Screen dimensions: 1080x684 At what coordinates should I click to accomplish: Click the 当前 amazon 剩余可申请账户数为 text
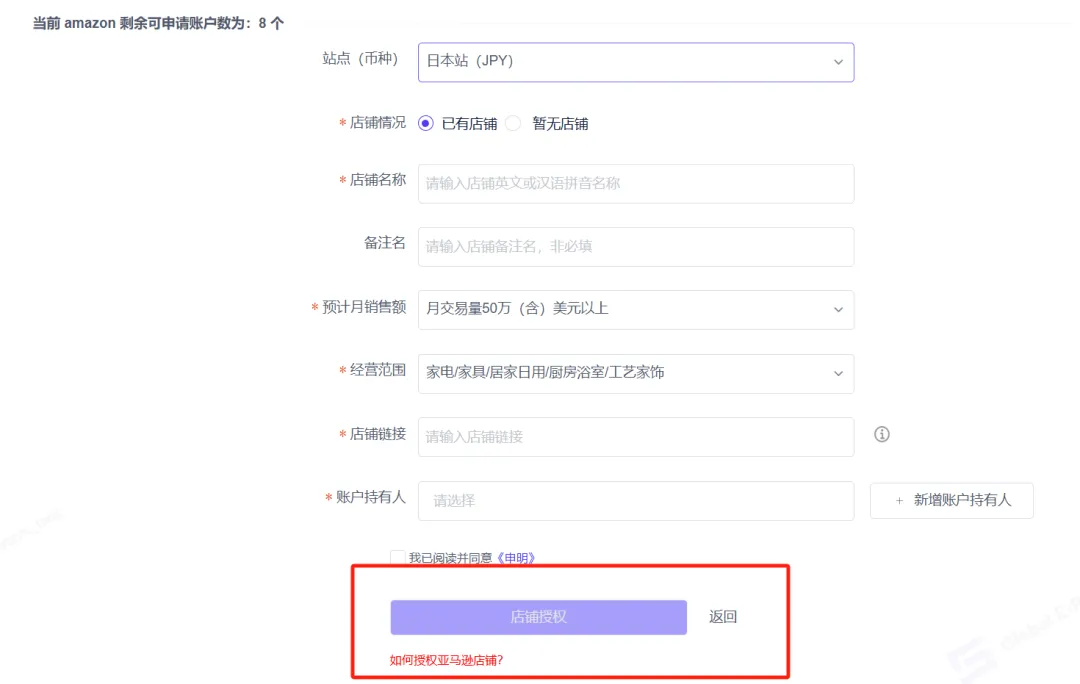[x=158, y=23]
